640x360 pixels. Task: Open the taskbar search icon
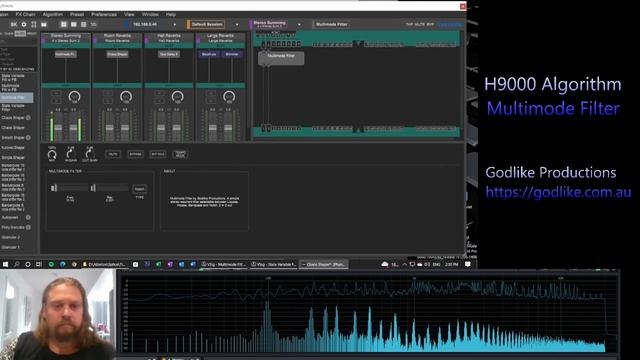coord(17,264)
